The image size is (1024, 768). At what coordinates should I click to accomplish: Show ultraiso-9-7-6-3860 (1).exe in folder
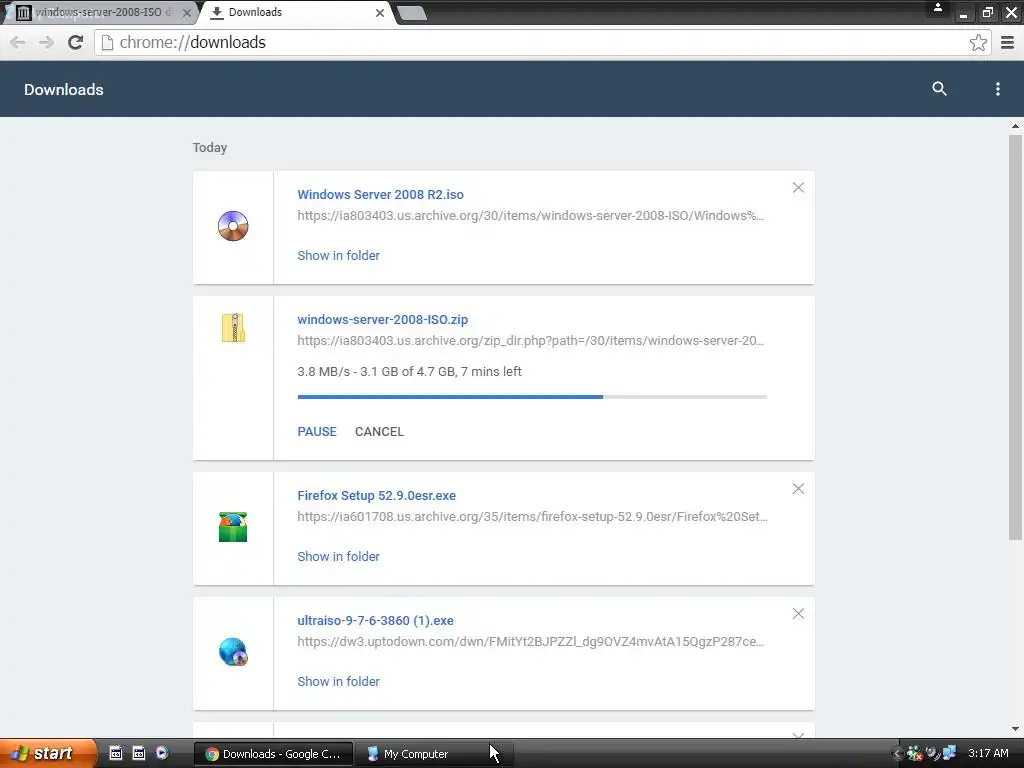coord(338,681)
